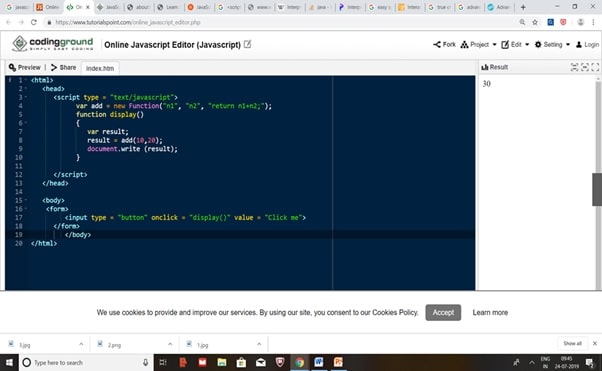
Task: Click the Share button
Action: (63, 67)
